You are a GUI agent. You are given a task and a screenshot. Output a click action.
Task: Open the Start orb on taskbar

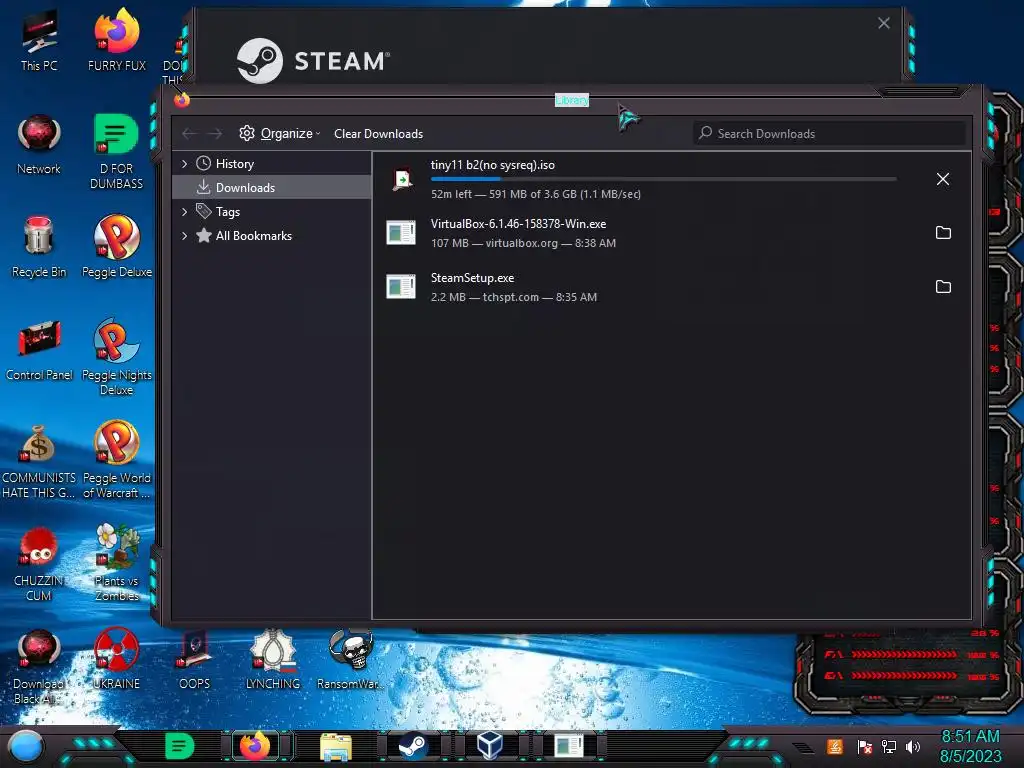tap(26, 746)
